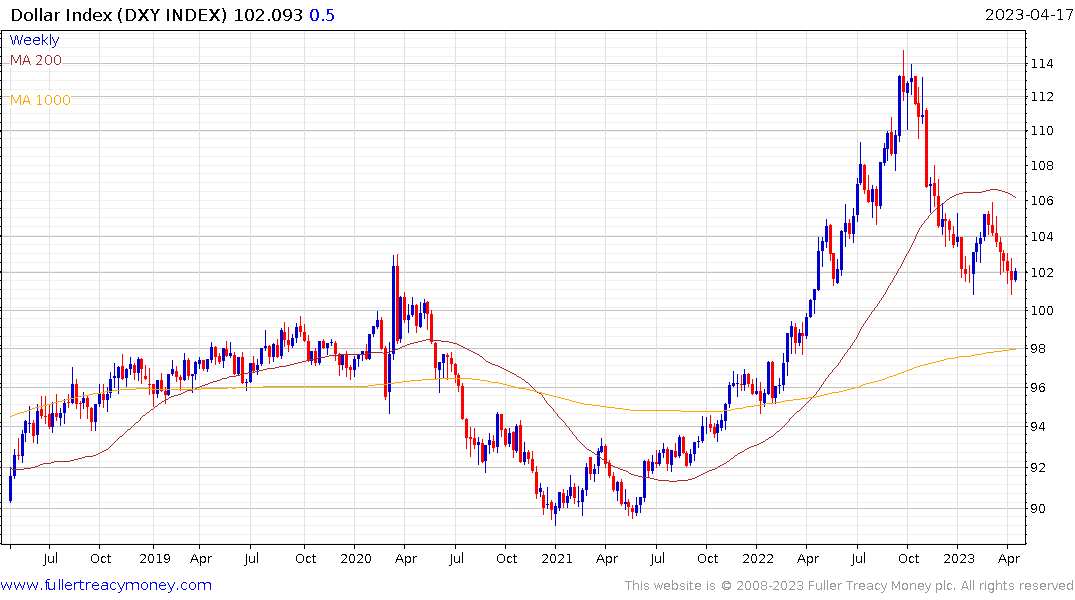Image resolution: width=1075 pixels, height=600 pixels.
Task: Click the 106 price axis label
Action: (1042, 200)
